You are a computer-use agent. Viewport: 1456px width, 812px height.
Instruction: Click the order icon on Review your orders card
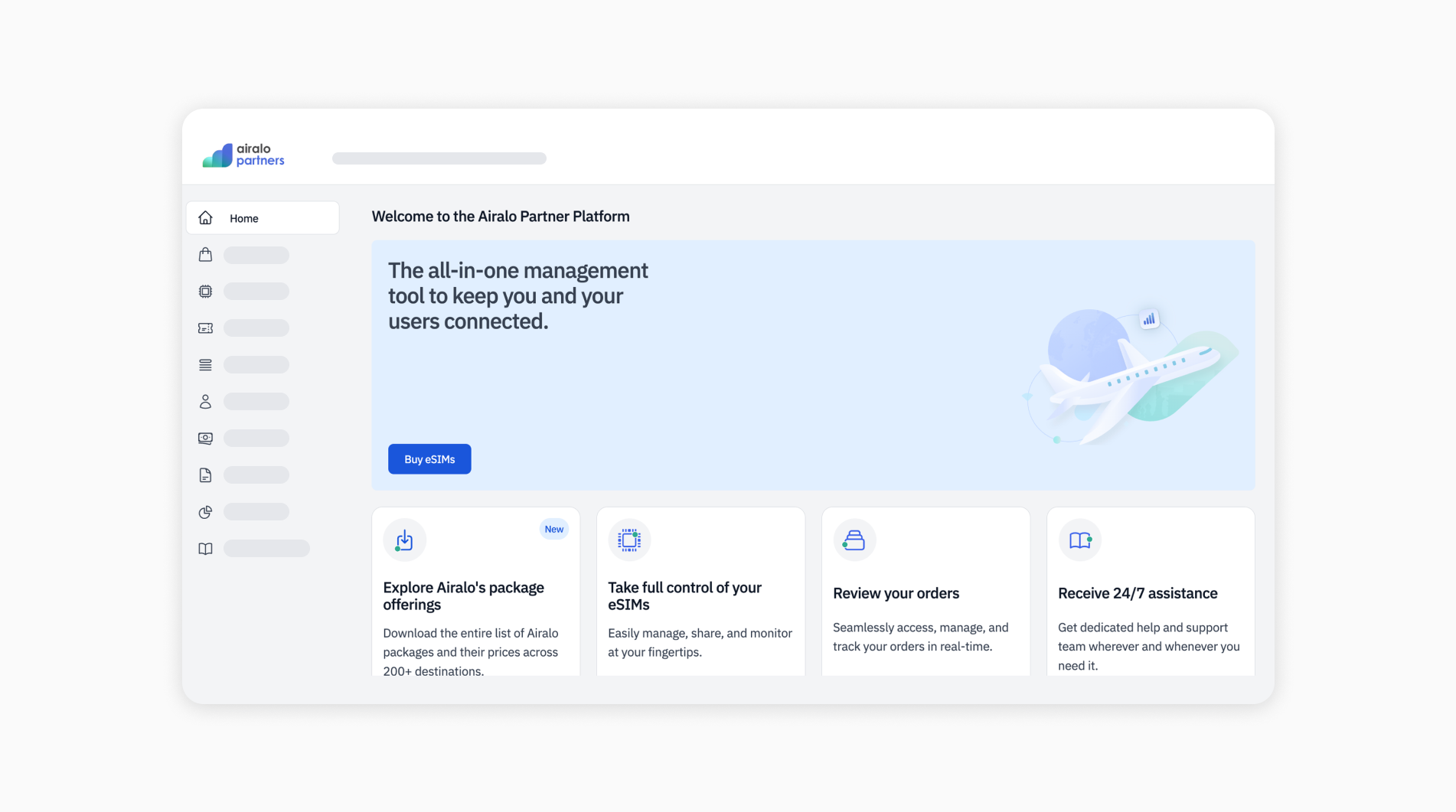854,540
